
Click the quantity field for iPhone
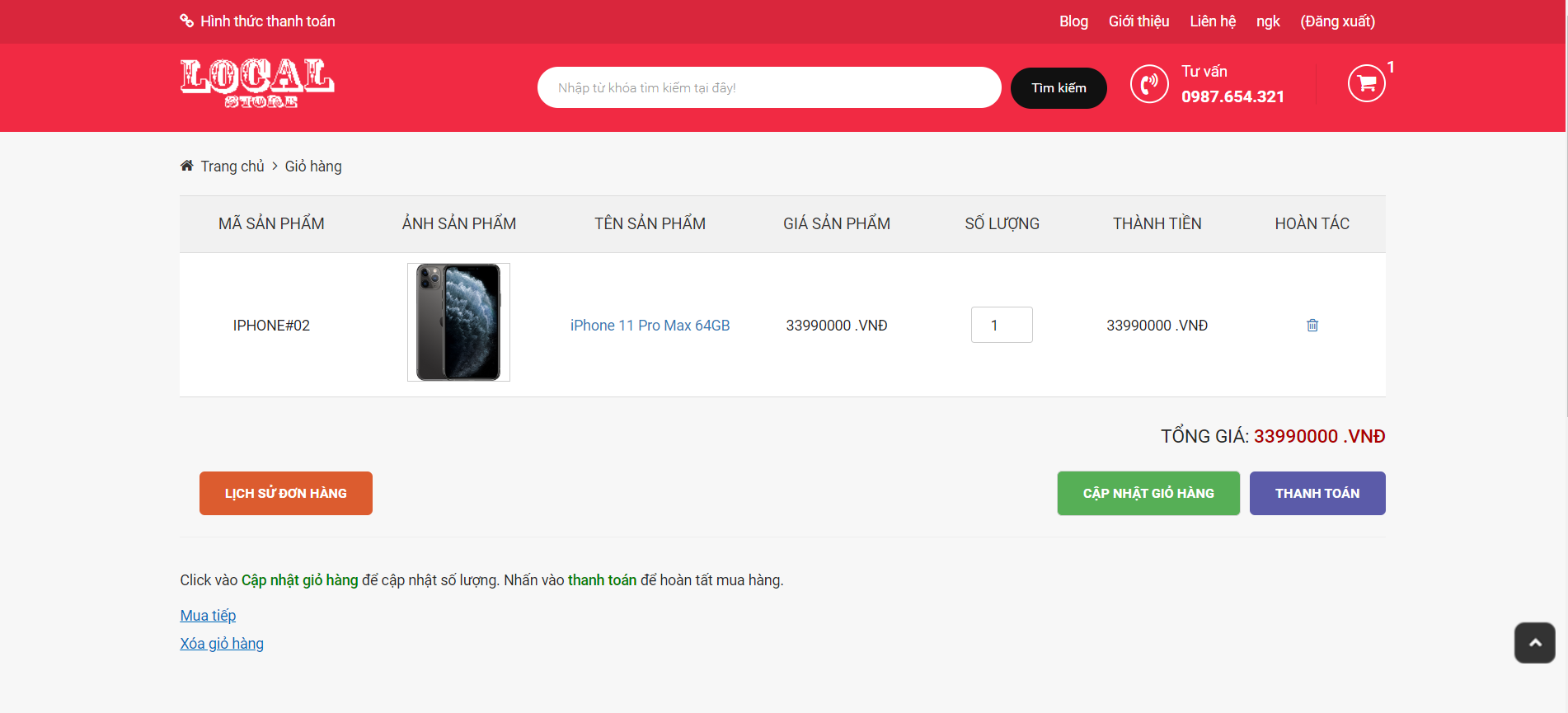coord(1002,325)
